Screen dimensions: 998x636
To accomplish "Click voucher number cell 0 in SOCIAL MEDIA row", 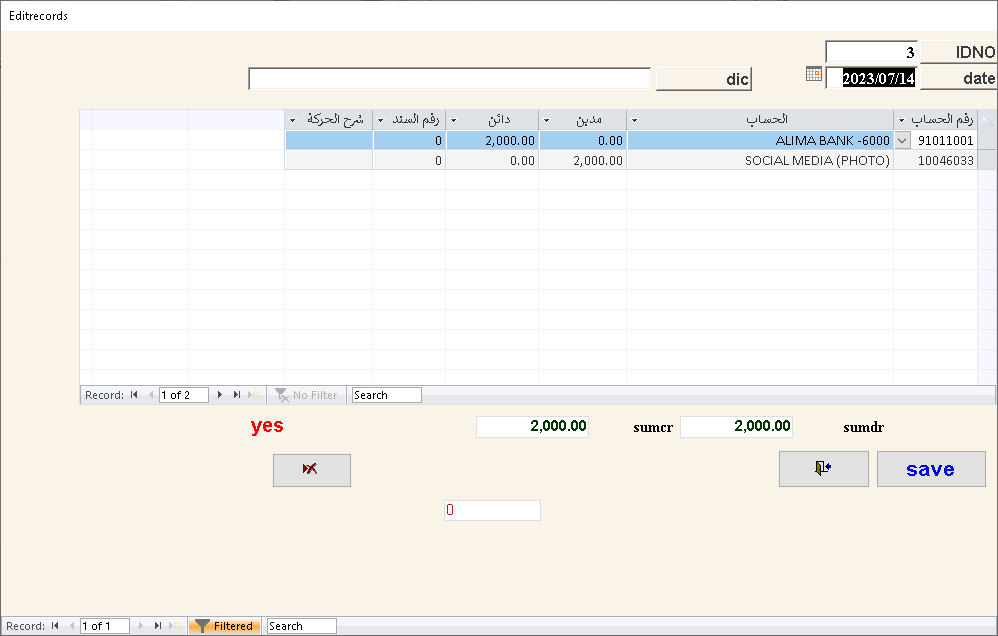I will tap(409, 160).
